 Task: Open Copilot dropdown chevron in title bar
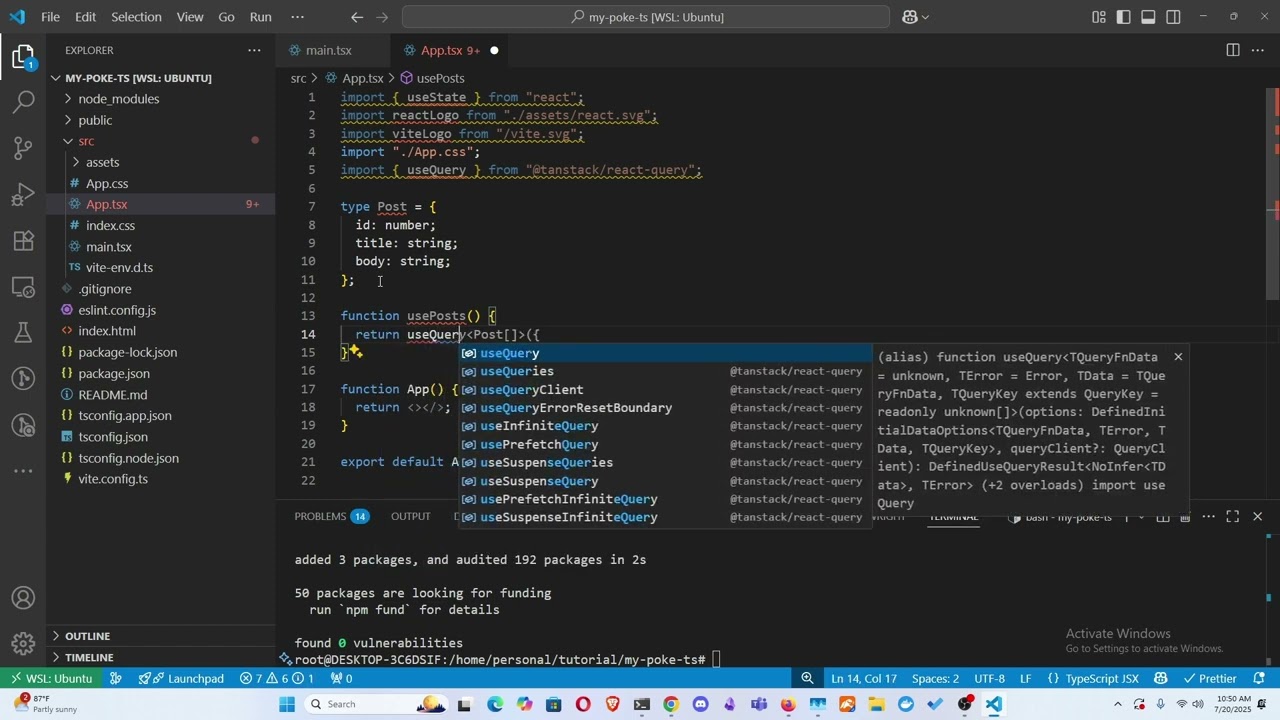point(925,17)
